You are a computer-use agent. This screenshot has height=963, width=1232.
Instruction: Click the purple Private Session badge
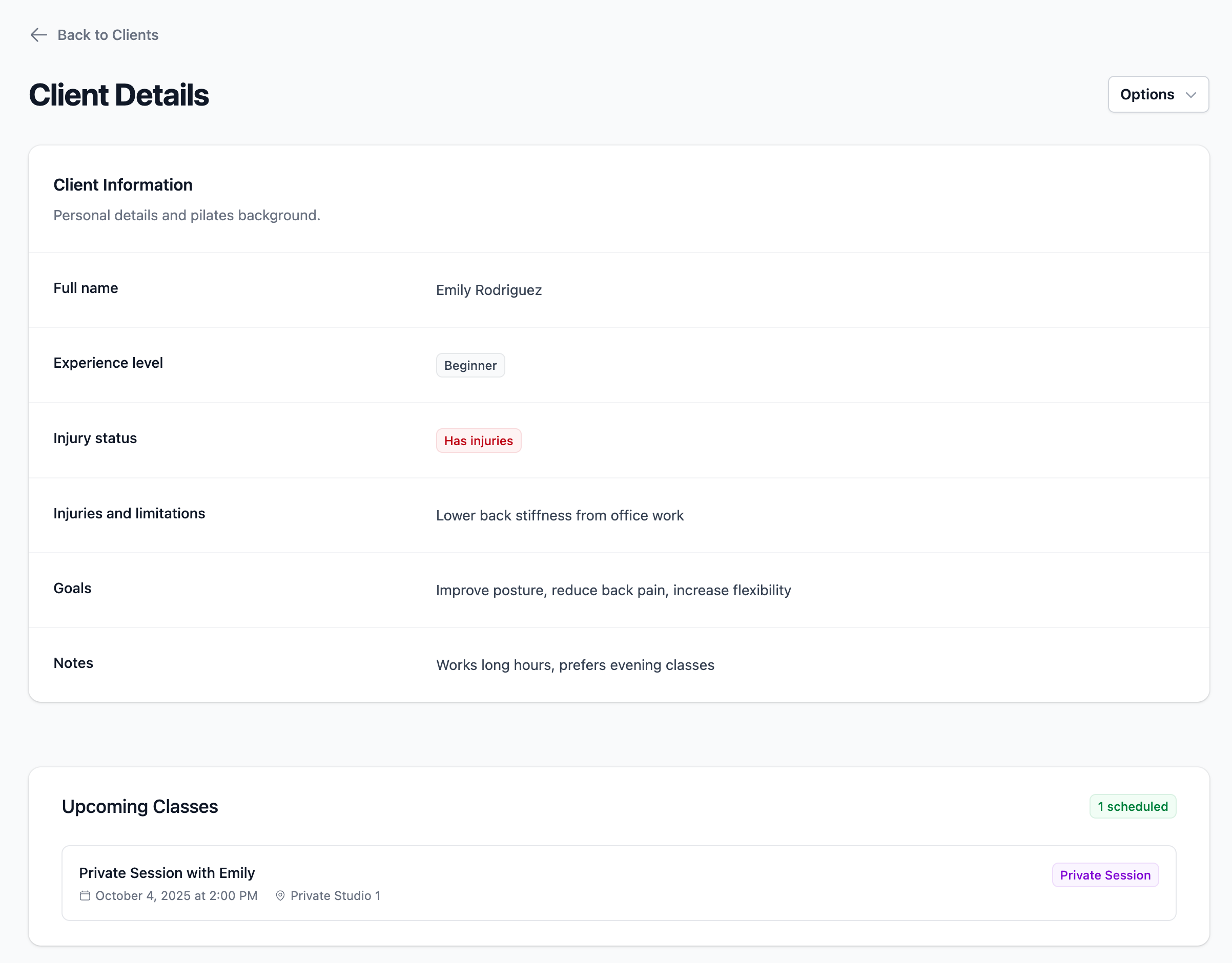coord(1104,874)
